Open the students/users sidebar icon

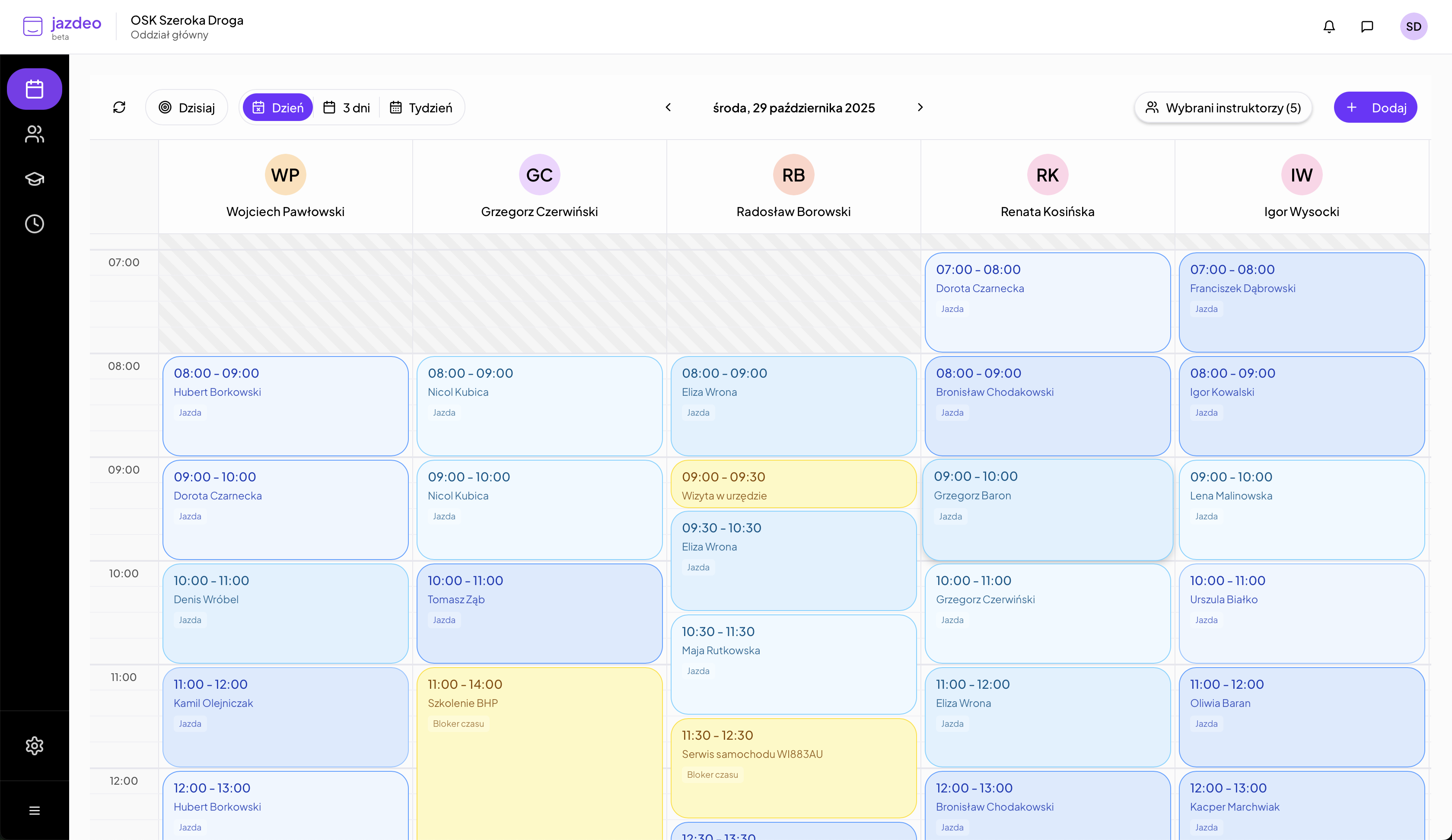[35, 134]
